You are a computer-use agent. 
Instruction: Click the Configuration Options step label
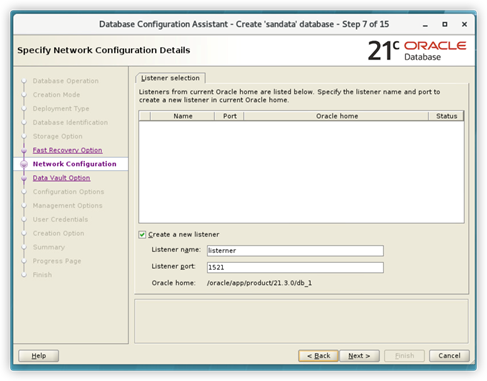[x=68, y=192]
